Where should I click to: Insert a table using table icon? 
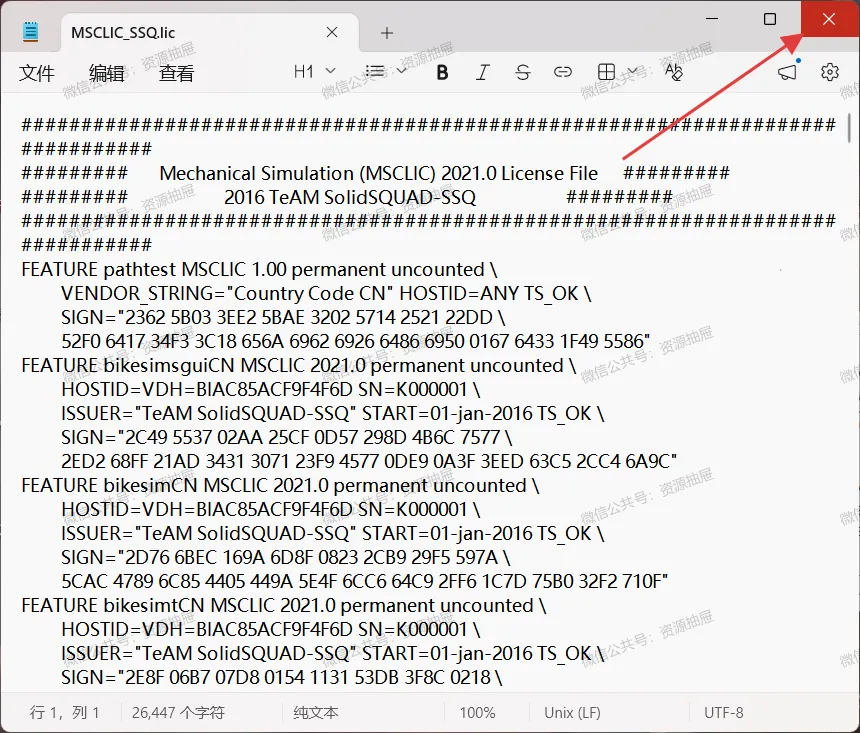[606, 72]
